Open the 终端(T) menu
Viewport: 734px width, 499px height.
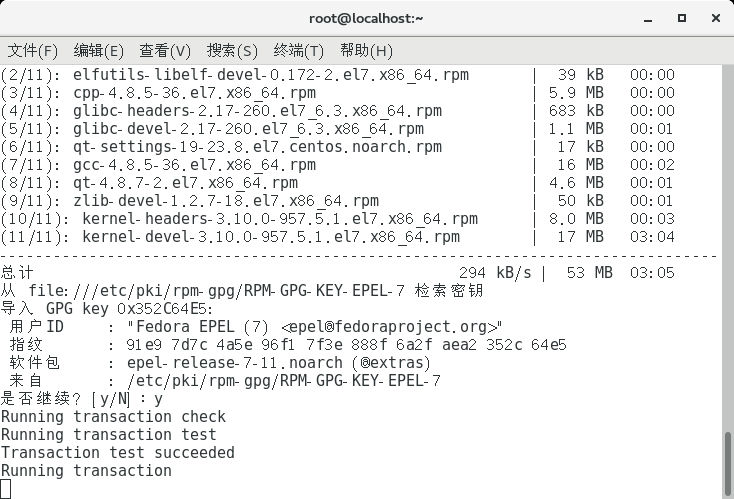(x=299, y=51)
